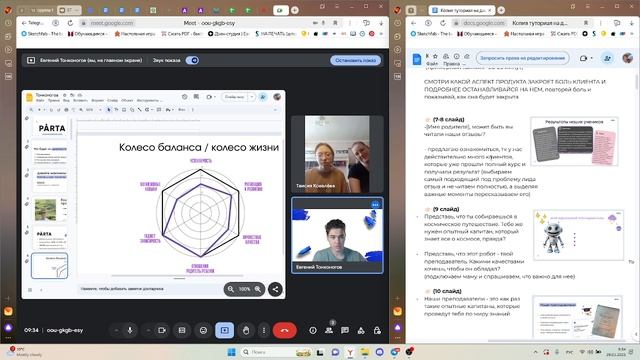The width and height of the screenshot is (640, 360).
Task: Go back in the Meet browser window
Action: coord(24,23)
